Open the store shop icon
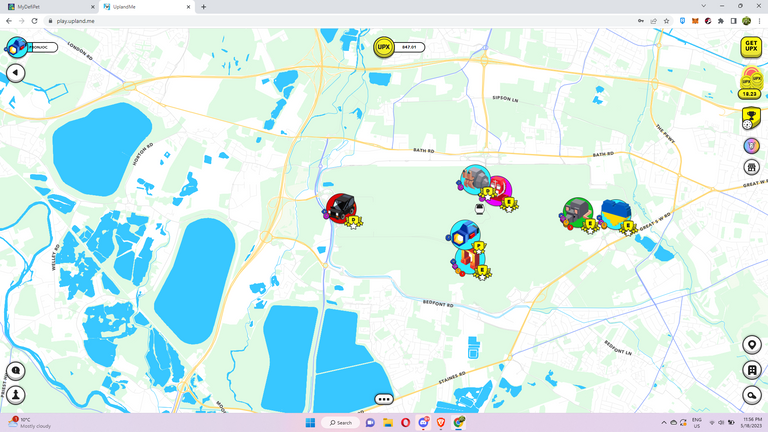Viewport: 768px width, 432px height. click(x=751, y=167)
